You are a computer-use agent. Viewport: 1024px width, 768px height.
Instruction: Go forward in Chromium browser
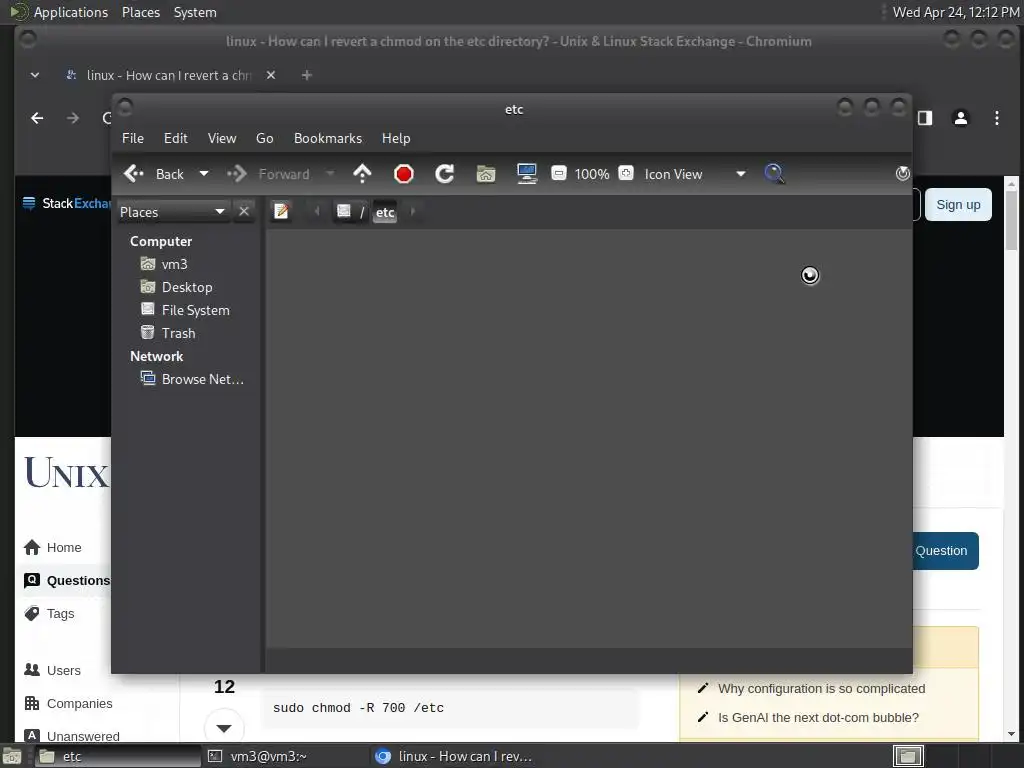pyautogui.click(x=73, y=118)
